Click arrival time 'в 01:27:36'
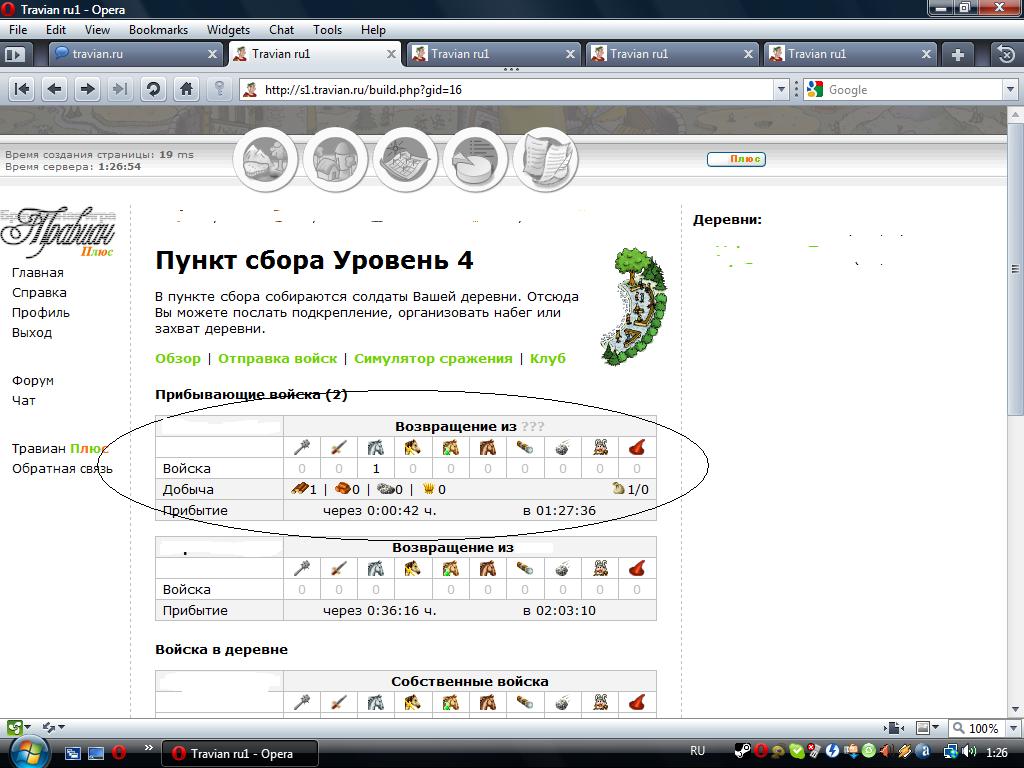This screenshot has width=1024, height=768. point(559,510)
